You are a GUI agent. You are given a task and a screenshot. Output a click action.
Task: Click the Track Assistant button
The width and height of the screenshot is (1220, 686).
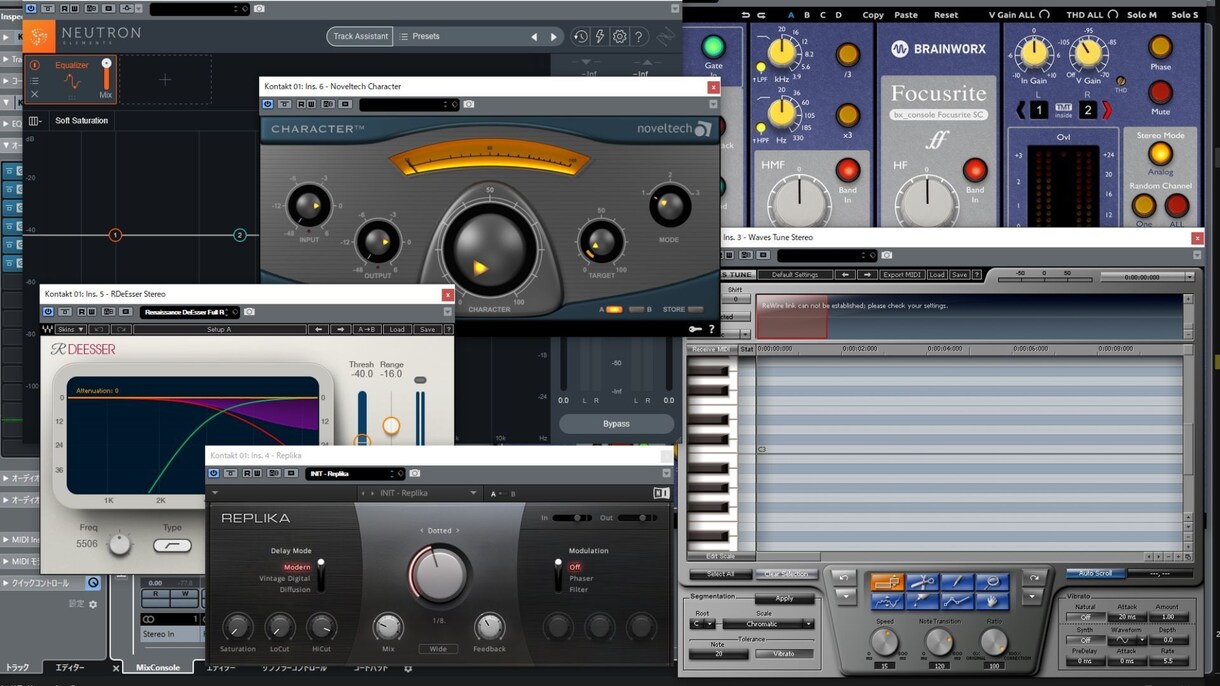point(360,37)
